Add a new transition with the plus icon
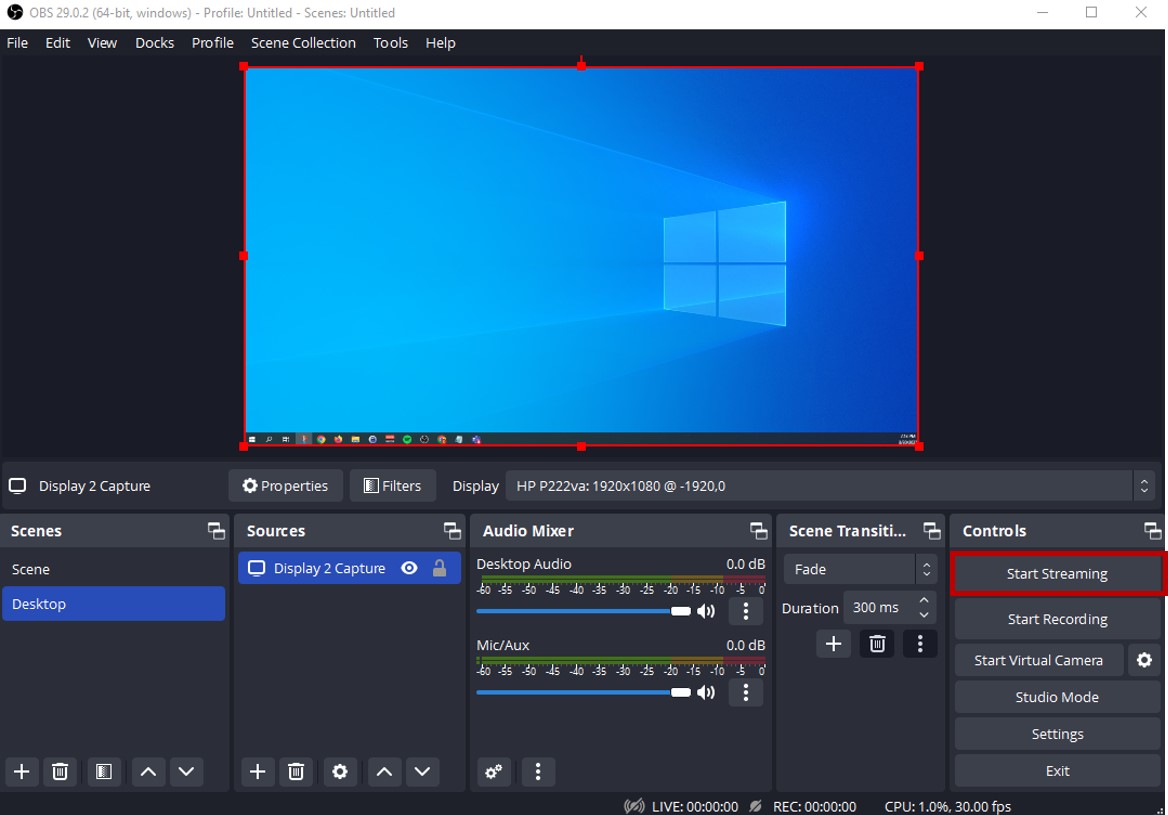The width and height of the screenshot is (1168, 815). 834,644
